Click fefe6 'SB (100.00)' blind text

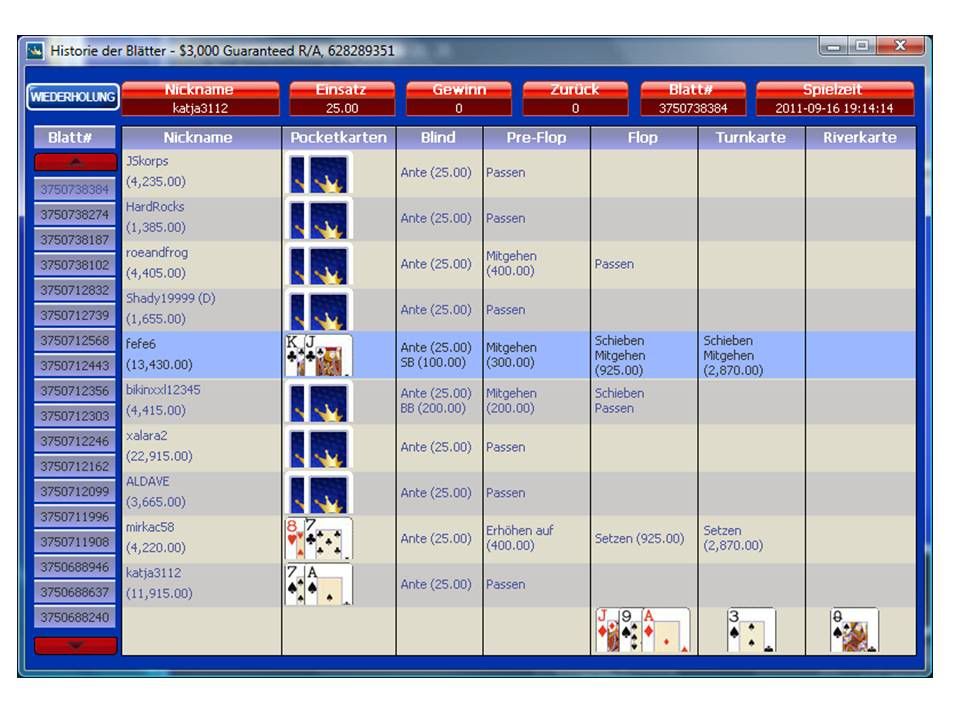coord(433,362)
